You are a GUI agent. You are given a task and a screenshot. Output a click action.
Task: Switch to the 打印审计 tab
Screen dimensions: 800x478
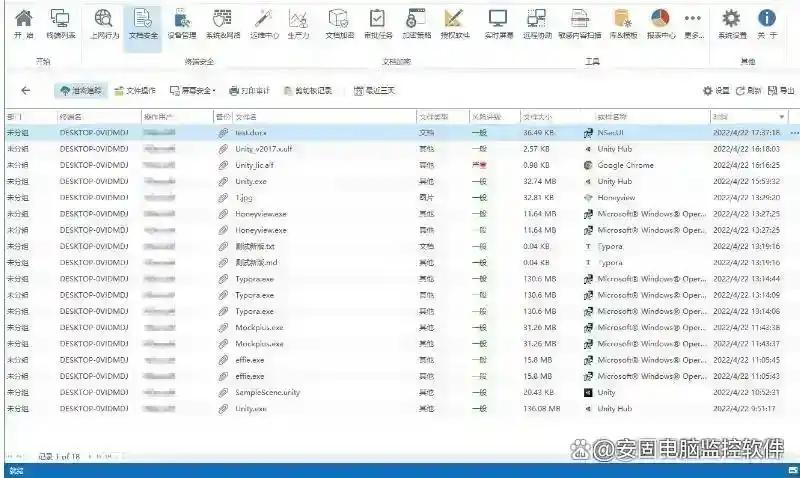point(249,91)
